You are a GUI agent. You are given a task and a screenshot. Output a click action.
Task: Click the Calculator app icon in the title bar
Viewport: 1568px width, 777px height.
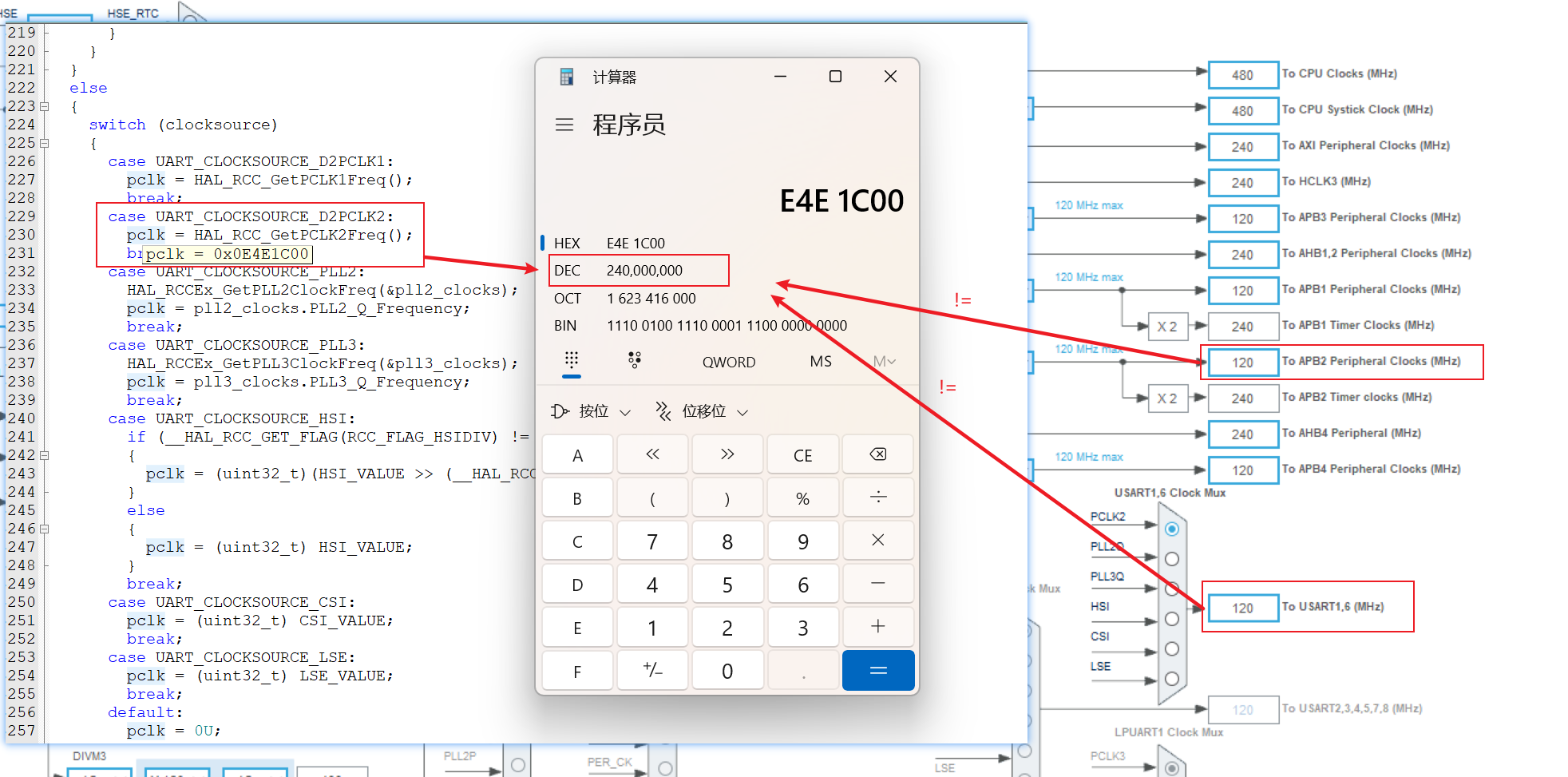(x=566, y=76)
